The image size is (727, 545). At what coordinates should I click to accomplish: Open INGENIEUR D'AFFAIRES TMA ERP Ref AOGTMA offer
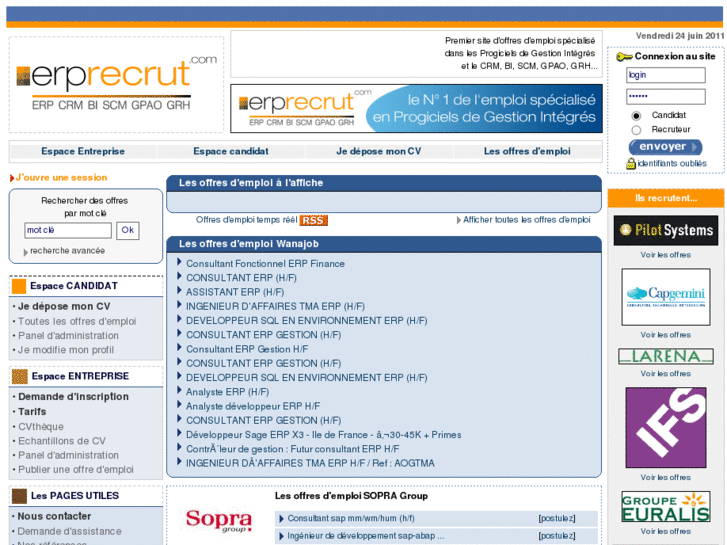click(x=310, y=463)
